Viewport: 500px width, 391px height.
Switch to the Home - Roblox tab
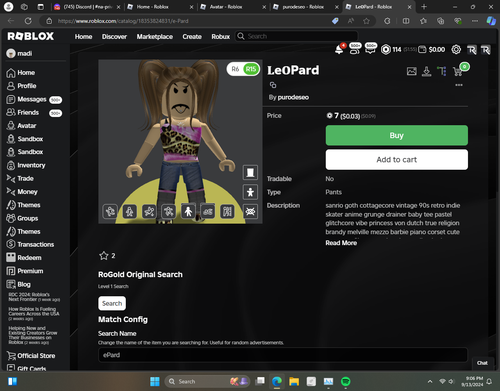pyautogui.click(x=160, y=7)
